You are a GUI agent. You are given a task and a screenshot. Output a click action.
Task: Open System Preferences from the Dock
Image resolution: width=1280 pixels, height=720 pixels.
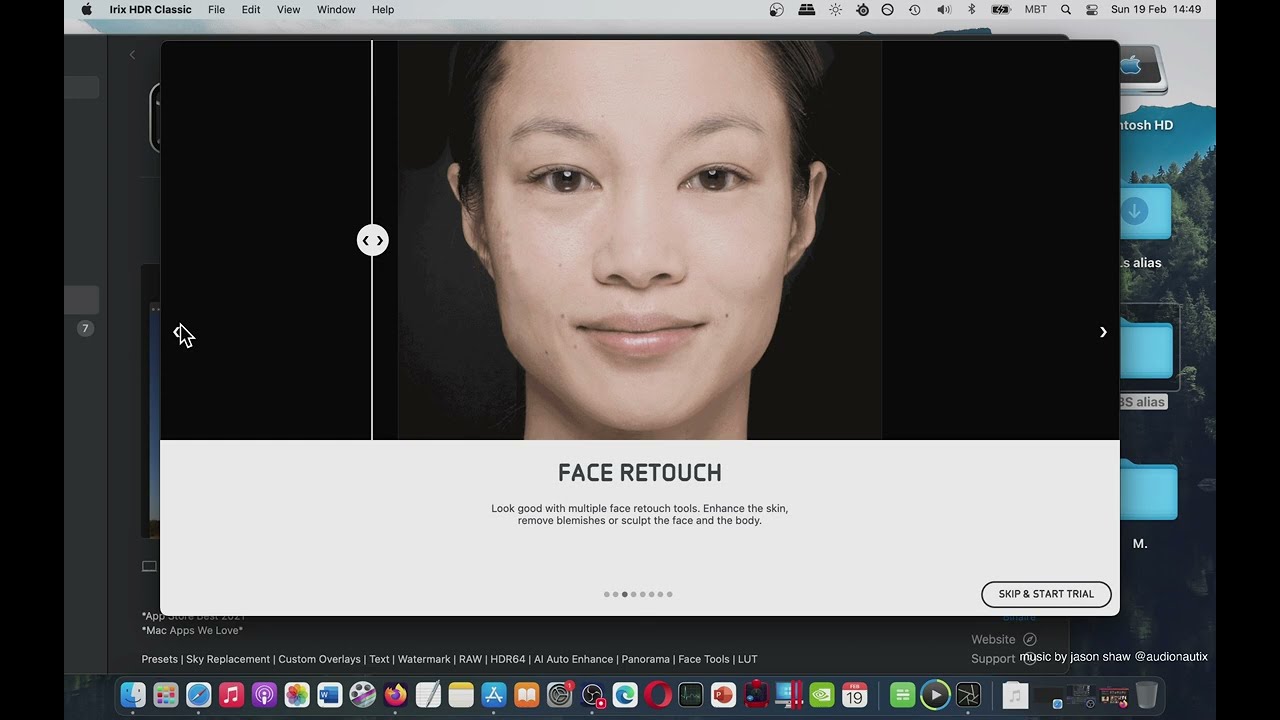(x=561, y=695)
